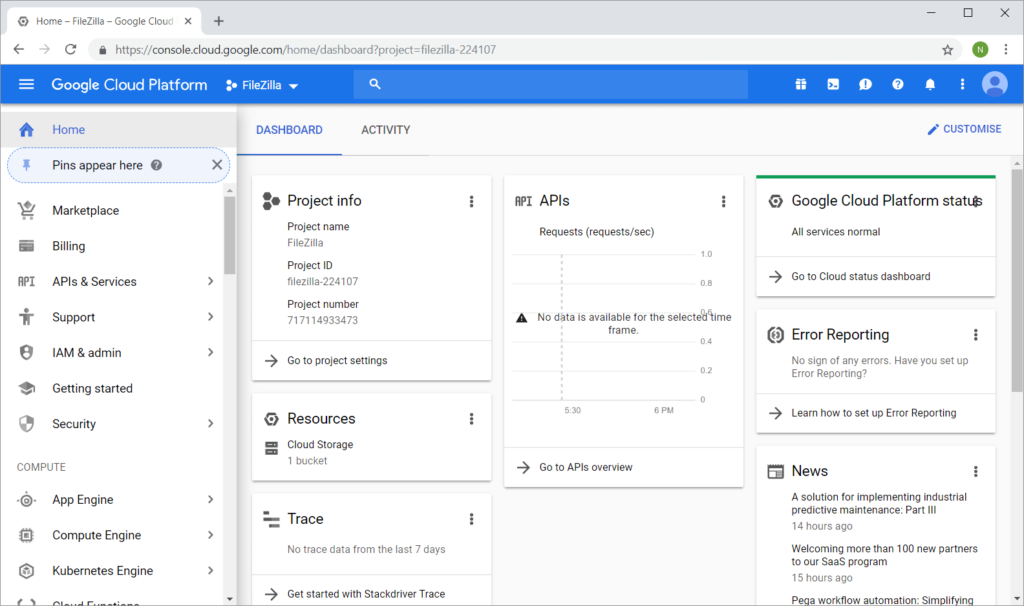1024x606 pixels.
Task: Open a new browser tab
Action: [219, 21]
